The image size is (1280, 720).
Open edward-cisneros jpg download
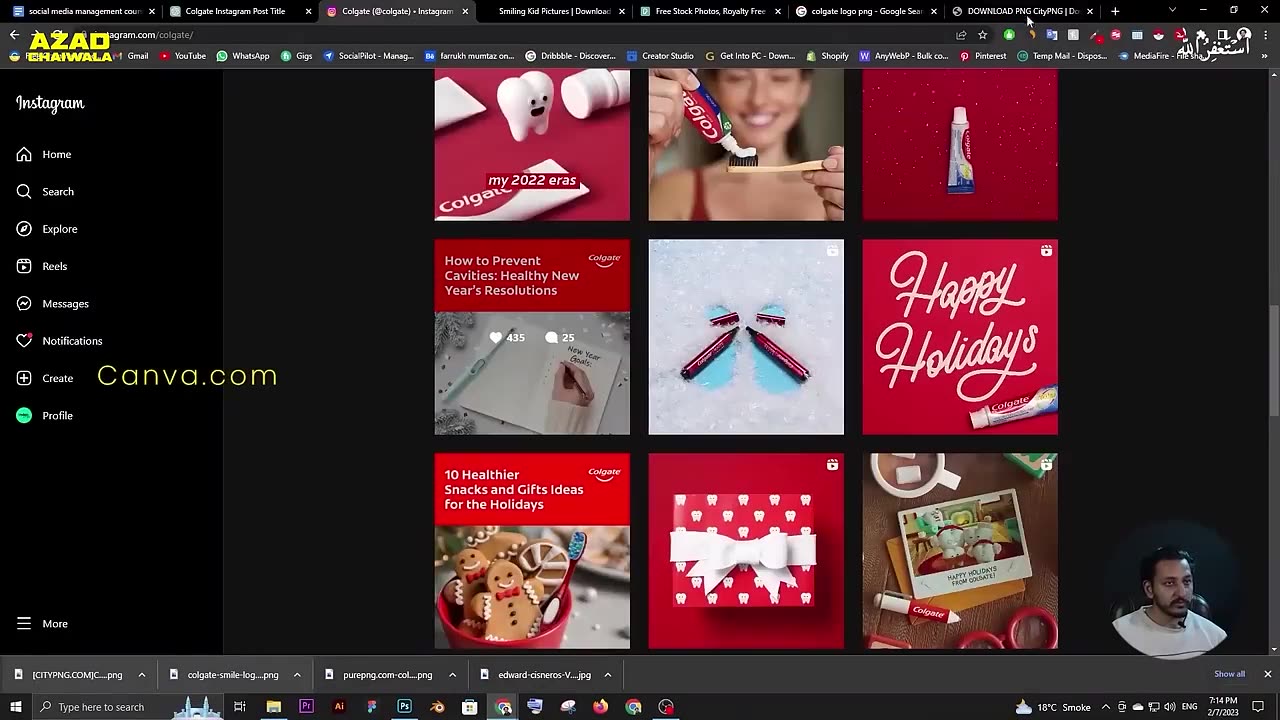[536, 675]
